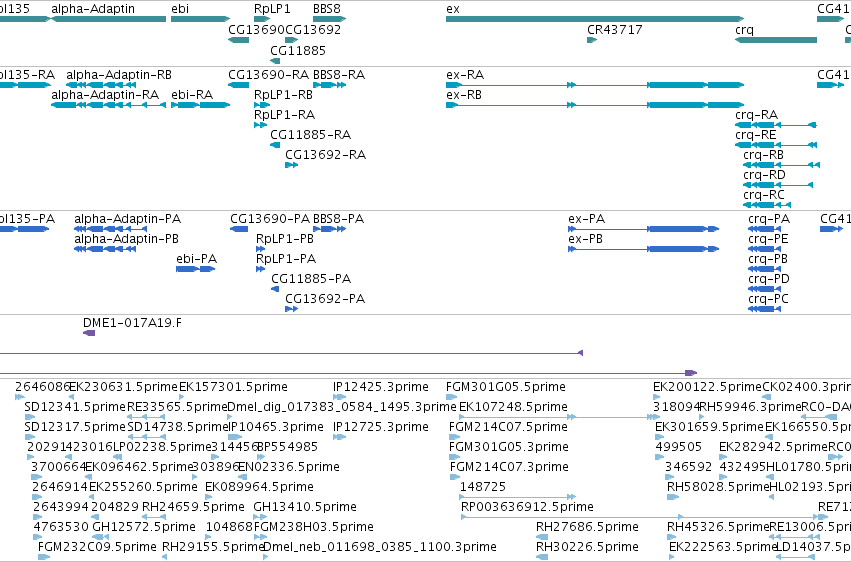The image size is (851, 562).
Task: Select the teal crq gene bar
Action: click(x=776, y=40)
